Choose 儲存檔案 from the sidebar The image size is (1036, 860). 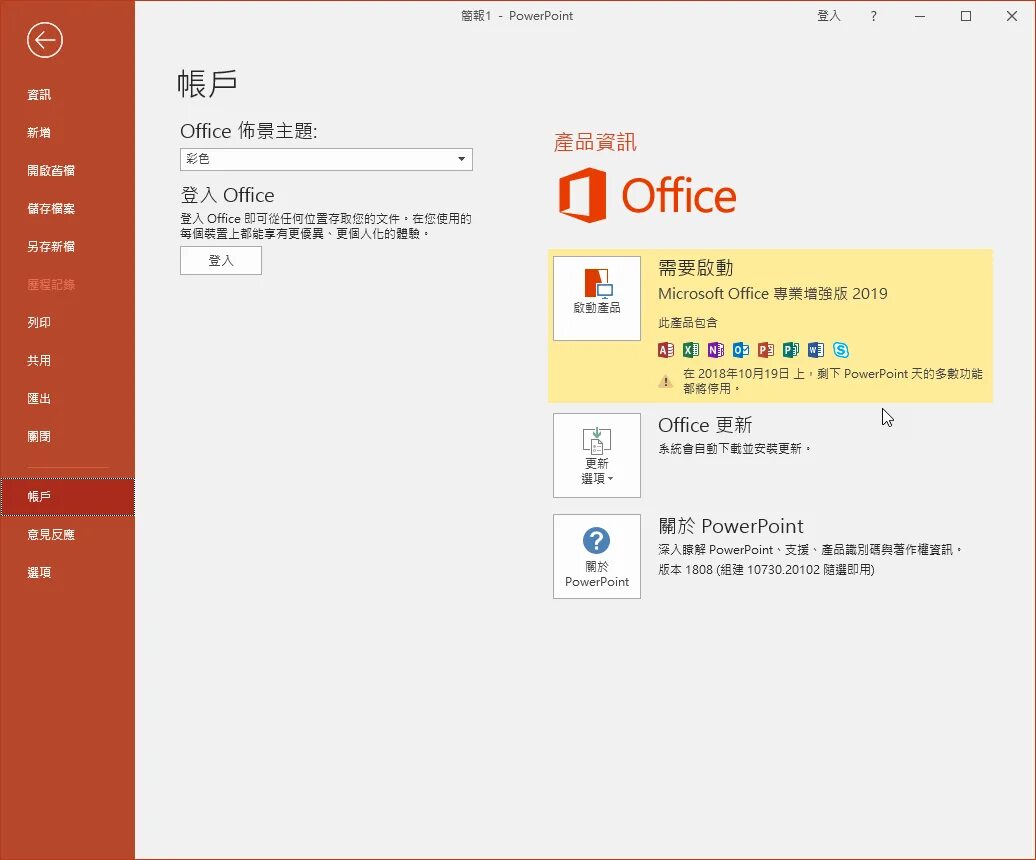point(51,209)
